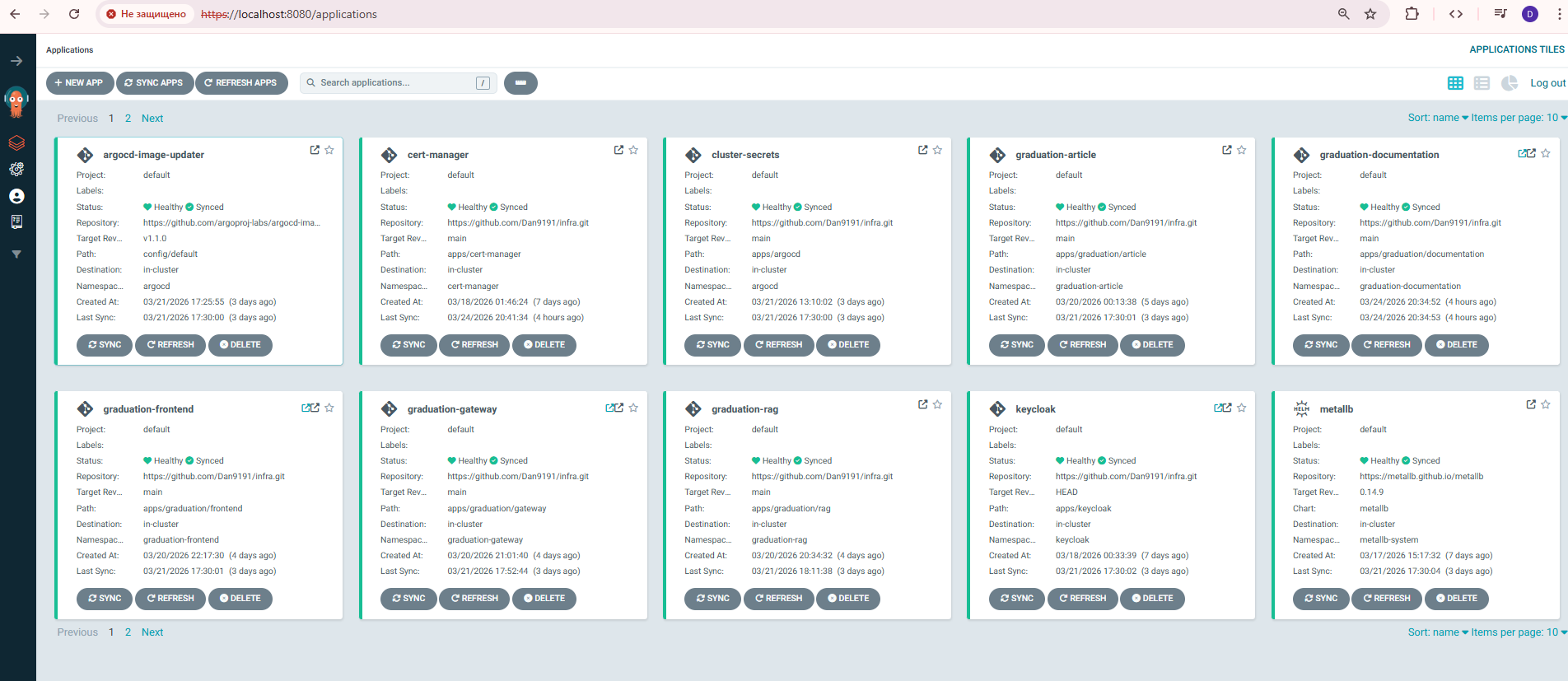
Task: Open argocd-image-updater external link icon
Action: (x=315, y=150)
